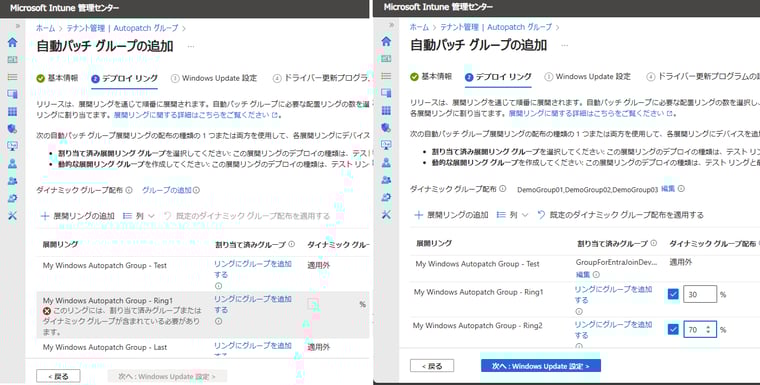Open Reports monitor icon in right window
Image resolution: width=760 pixels, height=385 pixels.
click(386, 144)
